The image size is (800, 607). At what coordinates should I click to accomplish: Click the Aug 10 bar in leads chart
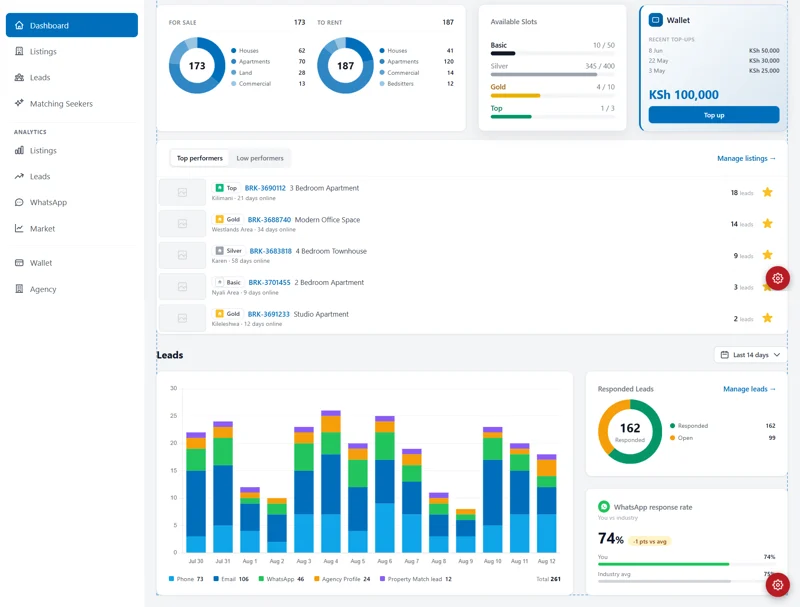click(493, 490)
